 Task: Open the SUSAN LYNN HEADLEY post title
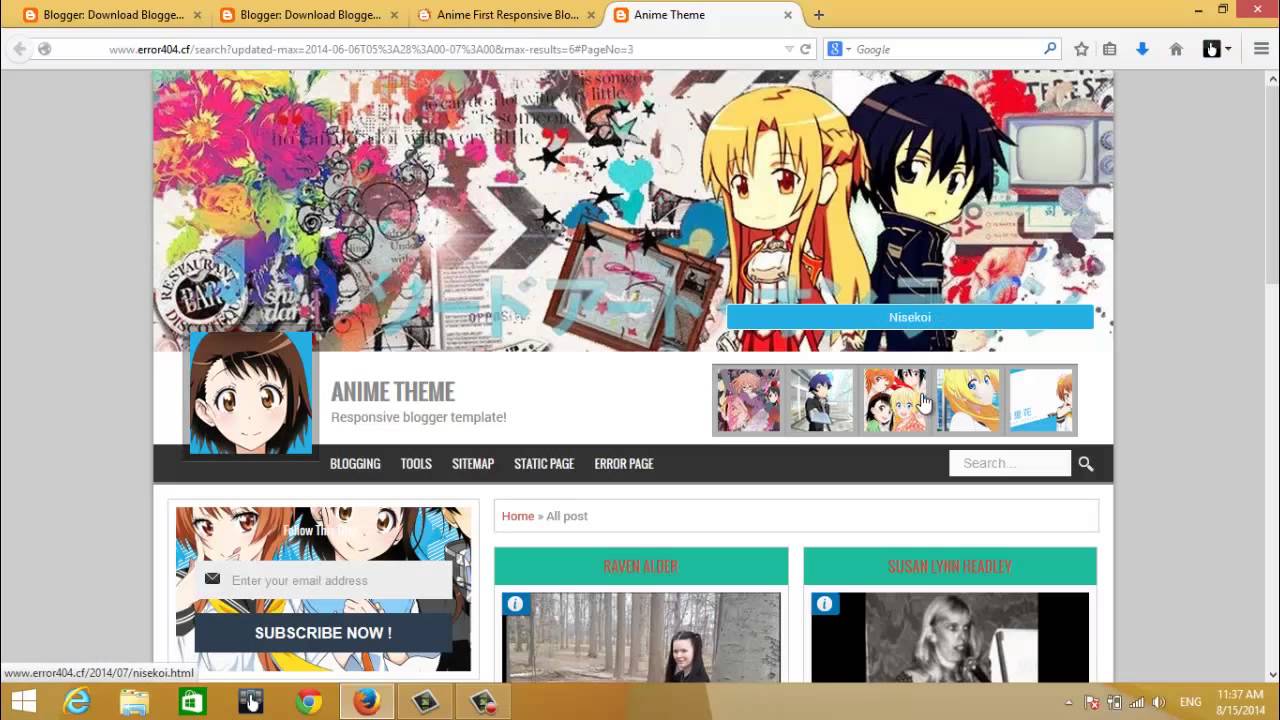[x=950, y=566]
